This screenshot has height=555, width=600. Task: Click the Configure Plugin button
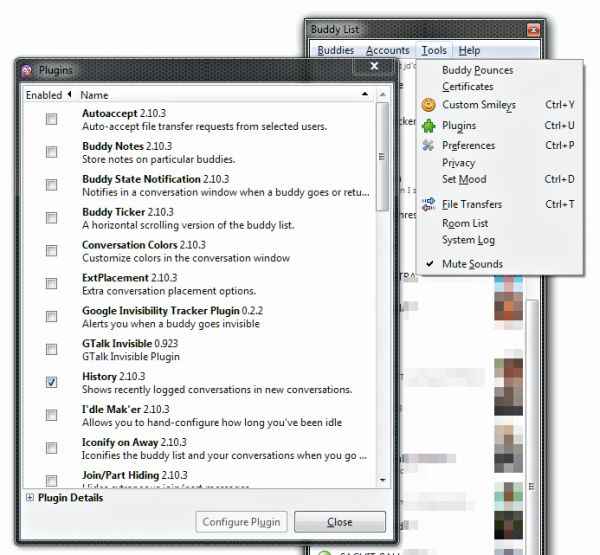241,522
